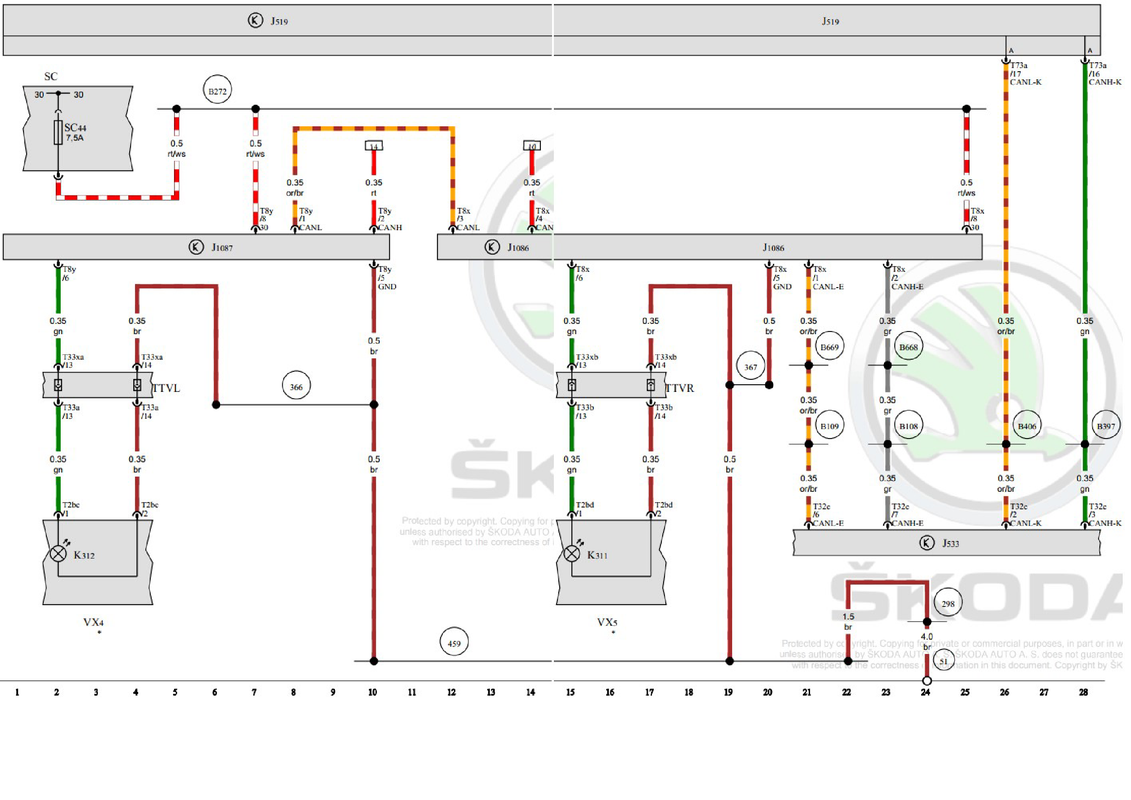Click the 1.5 br wire size label
1131x800 pixels.
(848, 622)
